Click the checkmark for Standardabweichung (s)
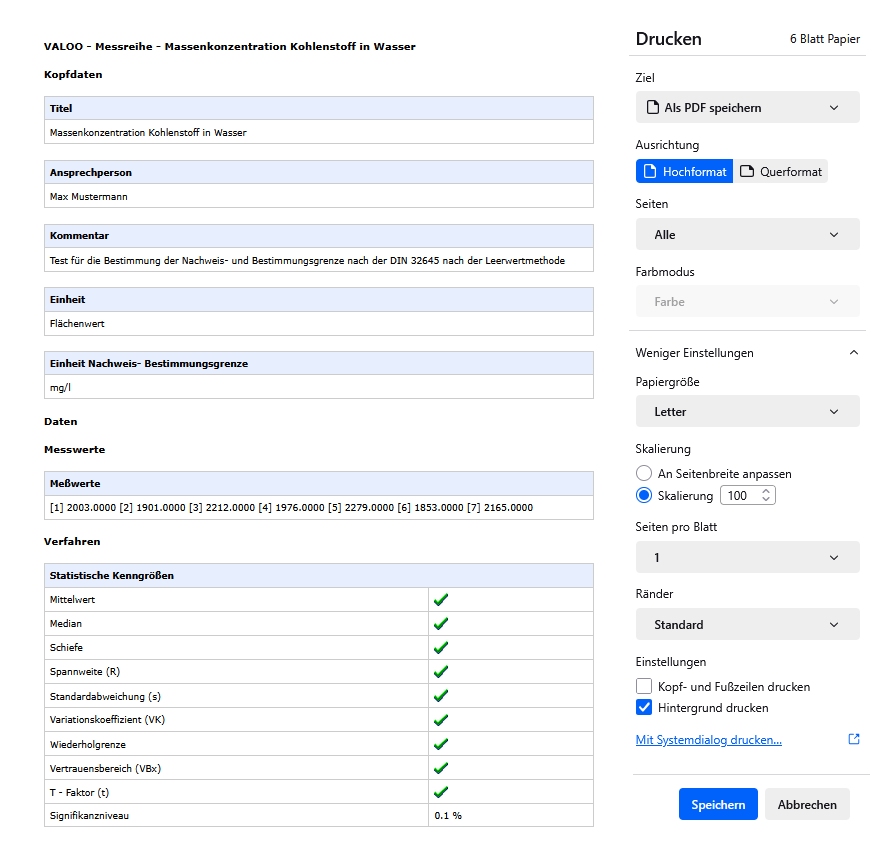The image size is (890, 856). click(x=440, y=696)
